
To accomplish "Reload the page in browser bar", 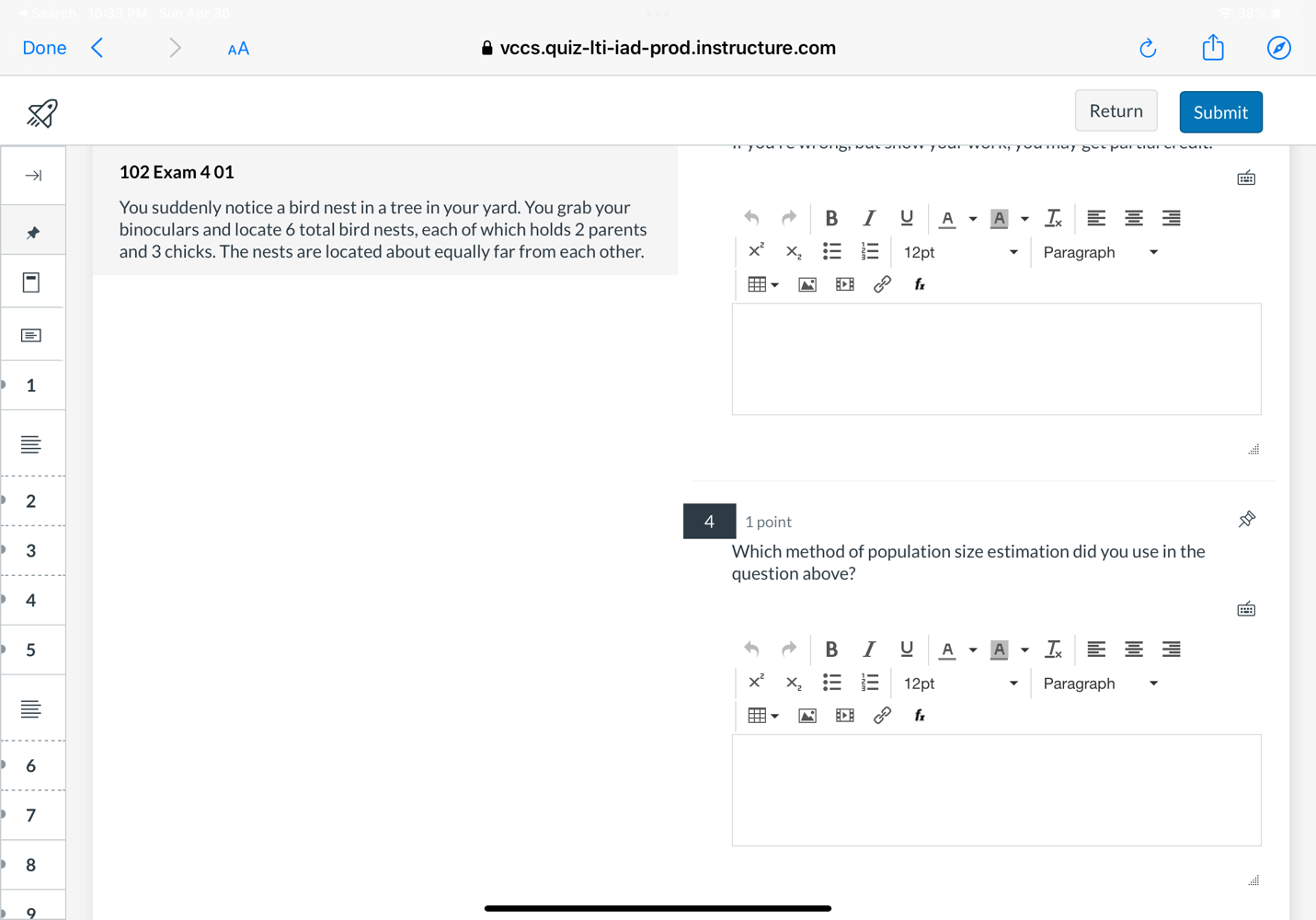I will coord(1147,48).
